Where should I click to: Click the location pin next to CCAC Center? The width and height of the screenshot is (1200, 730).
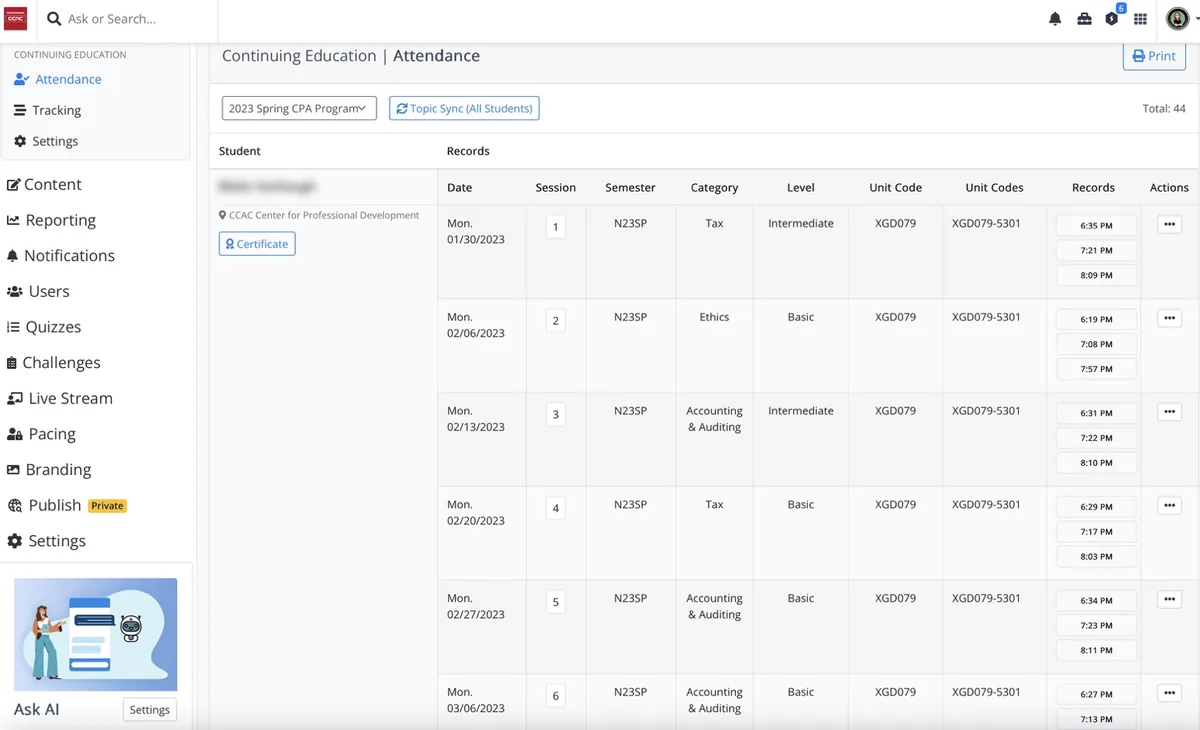[x=222, y=214]
